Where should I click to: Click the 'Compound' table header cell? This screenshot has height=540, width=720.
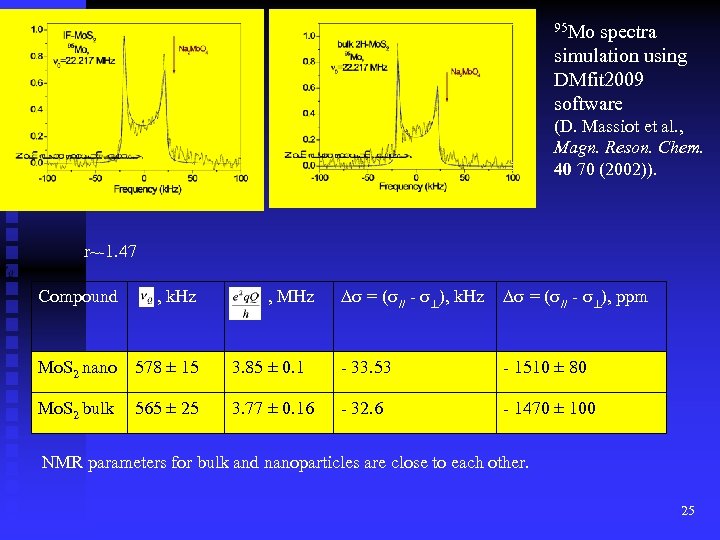[79, 317]
